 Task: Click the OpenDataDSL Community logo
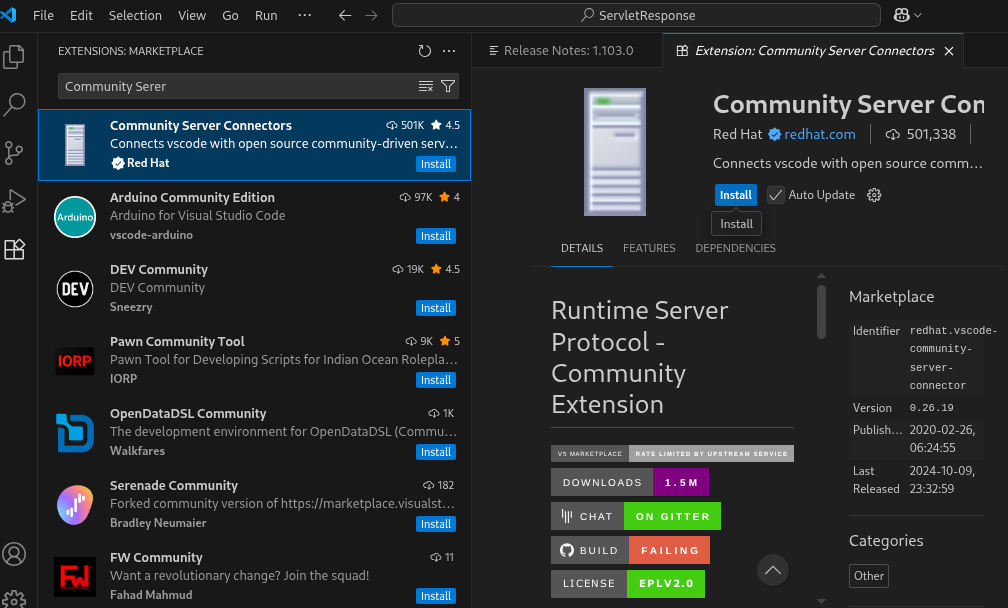click(75, 433)
